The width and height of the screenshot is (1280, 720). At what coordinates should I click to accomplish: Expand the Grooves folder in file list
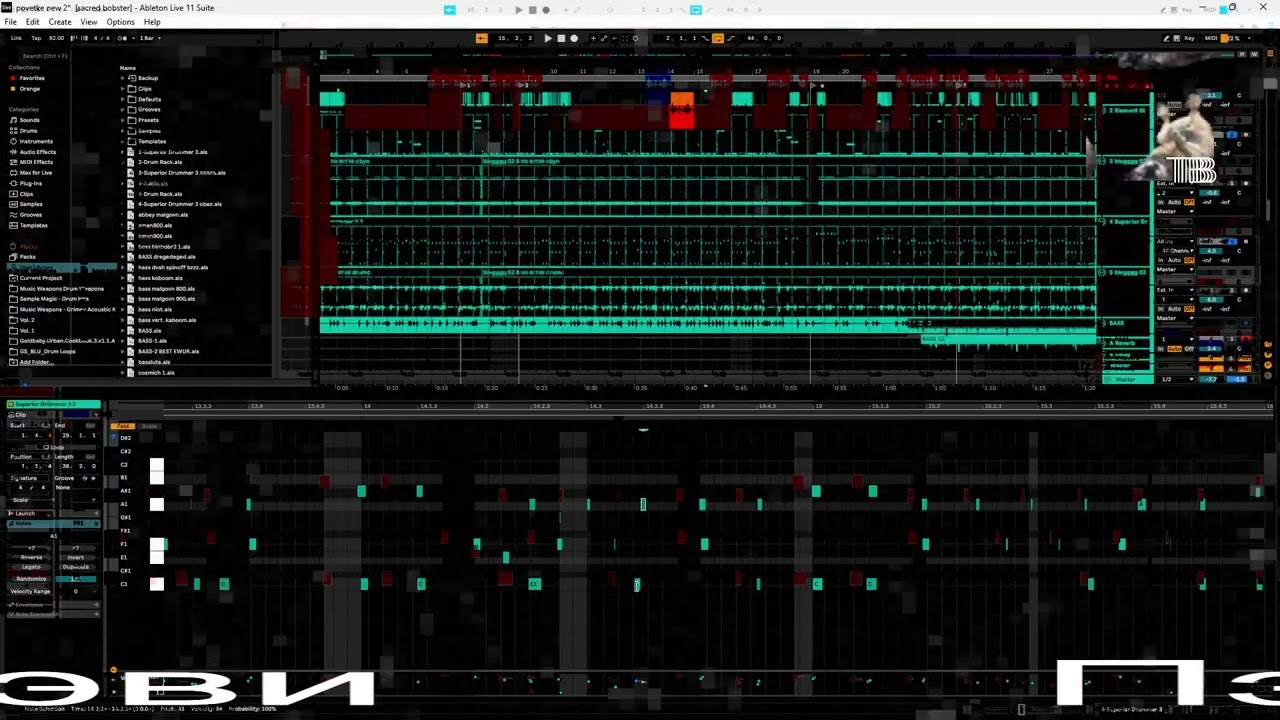coord(124,110)
